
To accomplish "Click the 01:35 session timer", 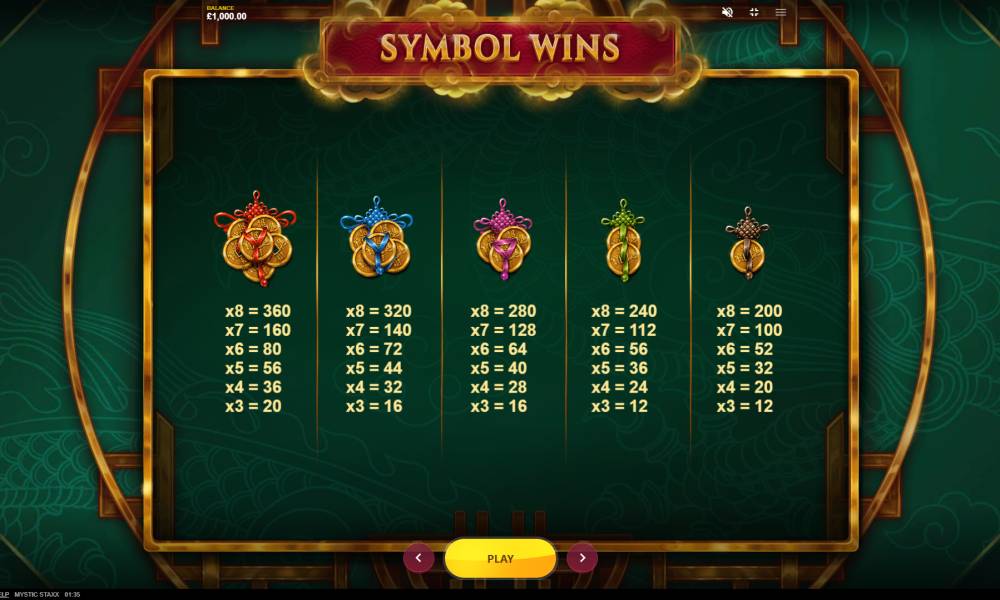I will point(72,594).
